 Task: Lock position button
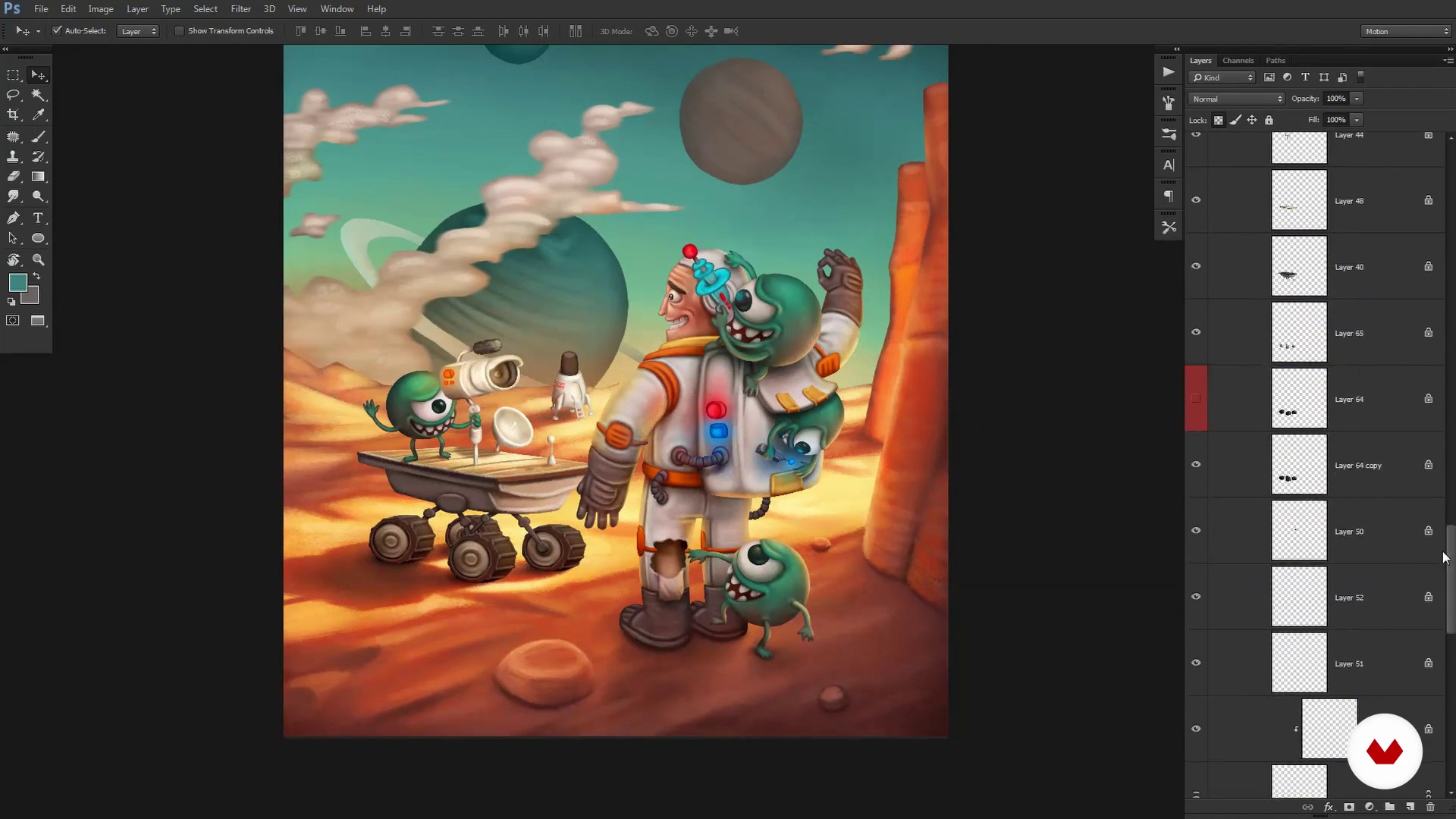click(1252, 120)
